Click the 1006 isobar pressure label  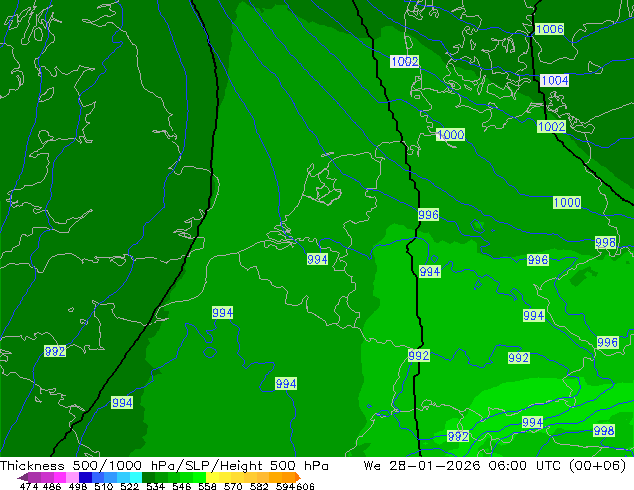click(549, 29)
